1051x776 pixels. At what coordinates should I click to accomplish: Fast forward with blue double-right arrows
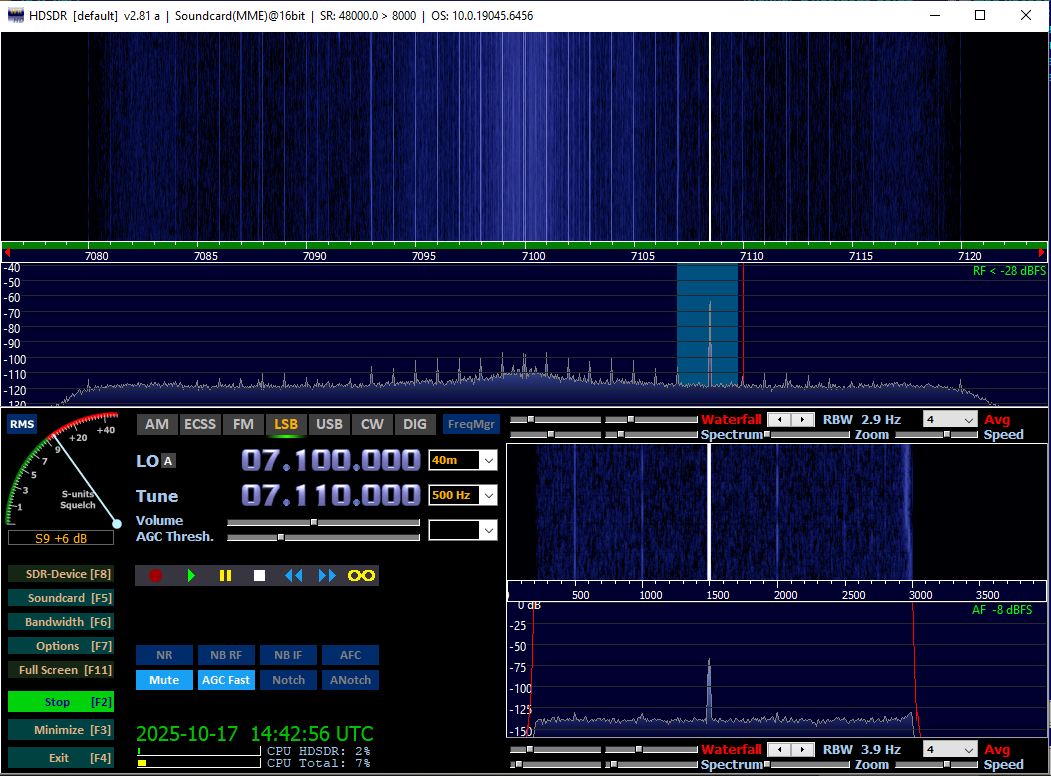pos(327,575)
